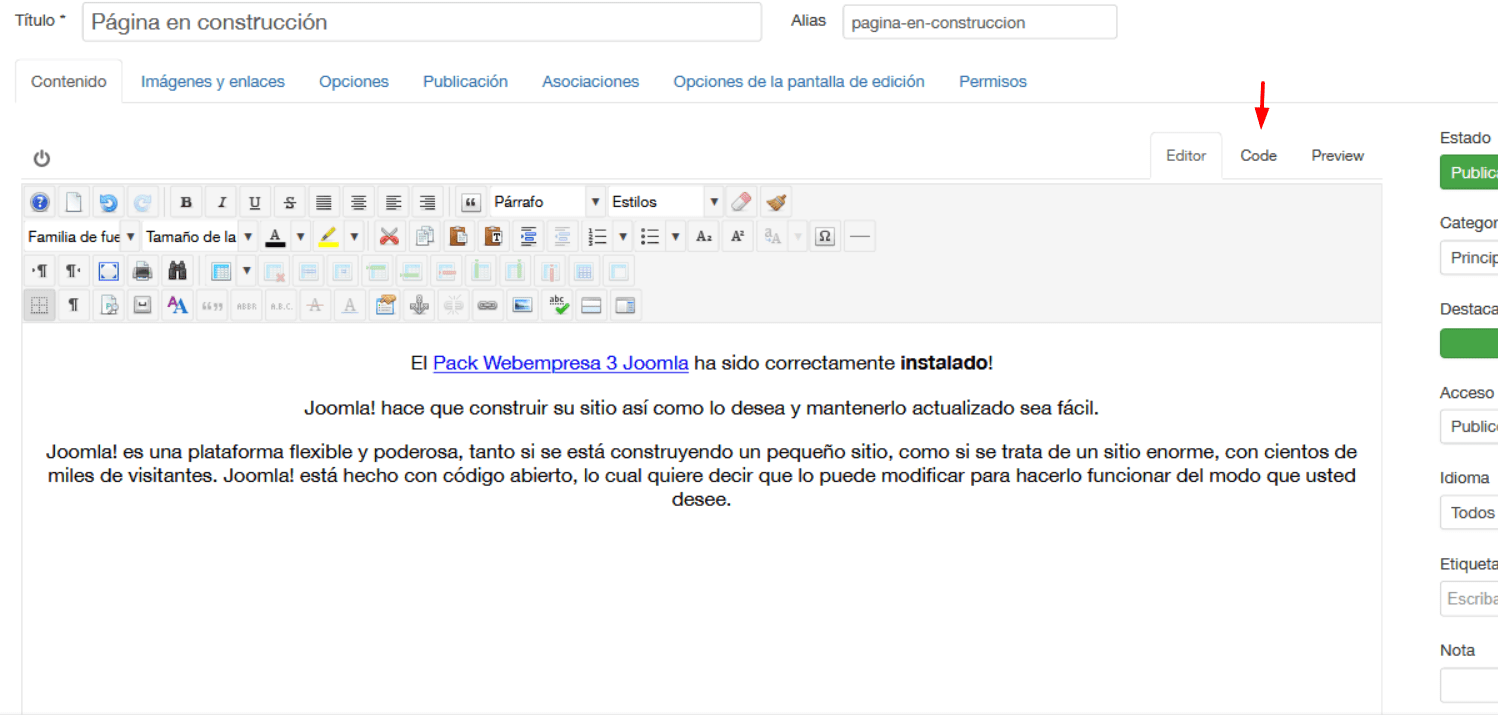Image resolution: width=1498 pixels, height=715 pixels.
Task: Click the paragraph starting 'Joomla! hace que construir'
Action: [702, 408]
